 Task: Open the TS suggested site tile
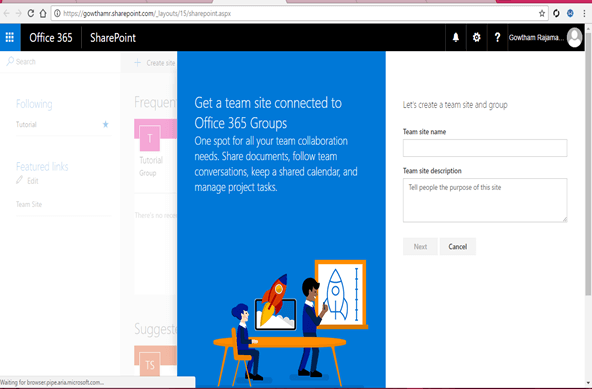(150, 365)
